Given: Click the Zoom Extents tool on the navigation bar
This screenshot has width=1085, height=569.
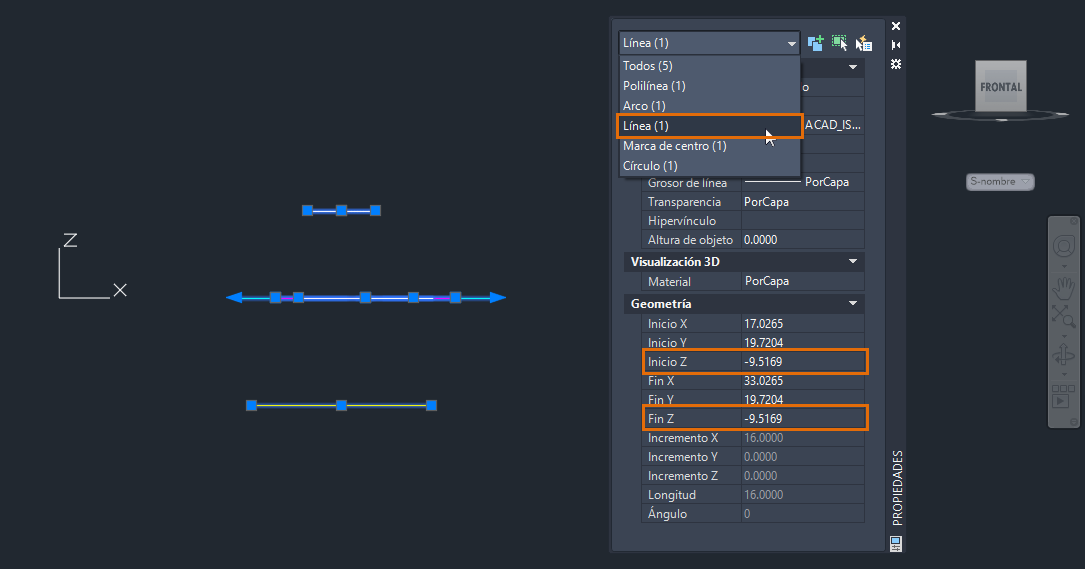Looking at the screenshot, I should [x=1064, y=316].
